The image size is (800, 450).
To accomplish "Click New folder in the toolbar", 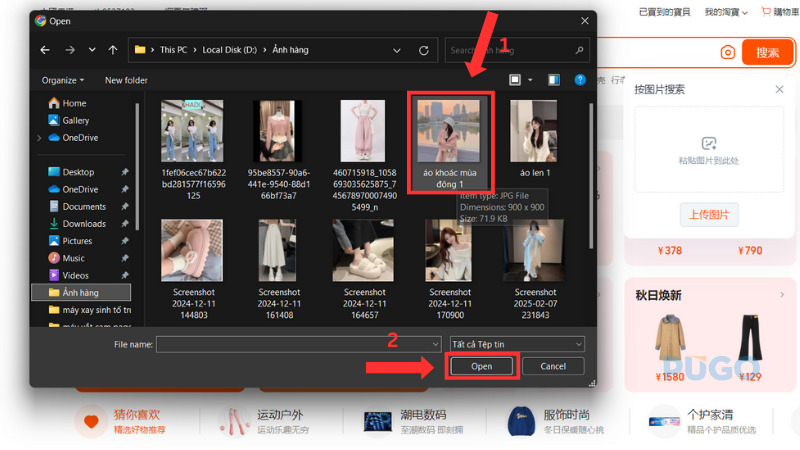I will [x=126, y=80].
